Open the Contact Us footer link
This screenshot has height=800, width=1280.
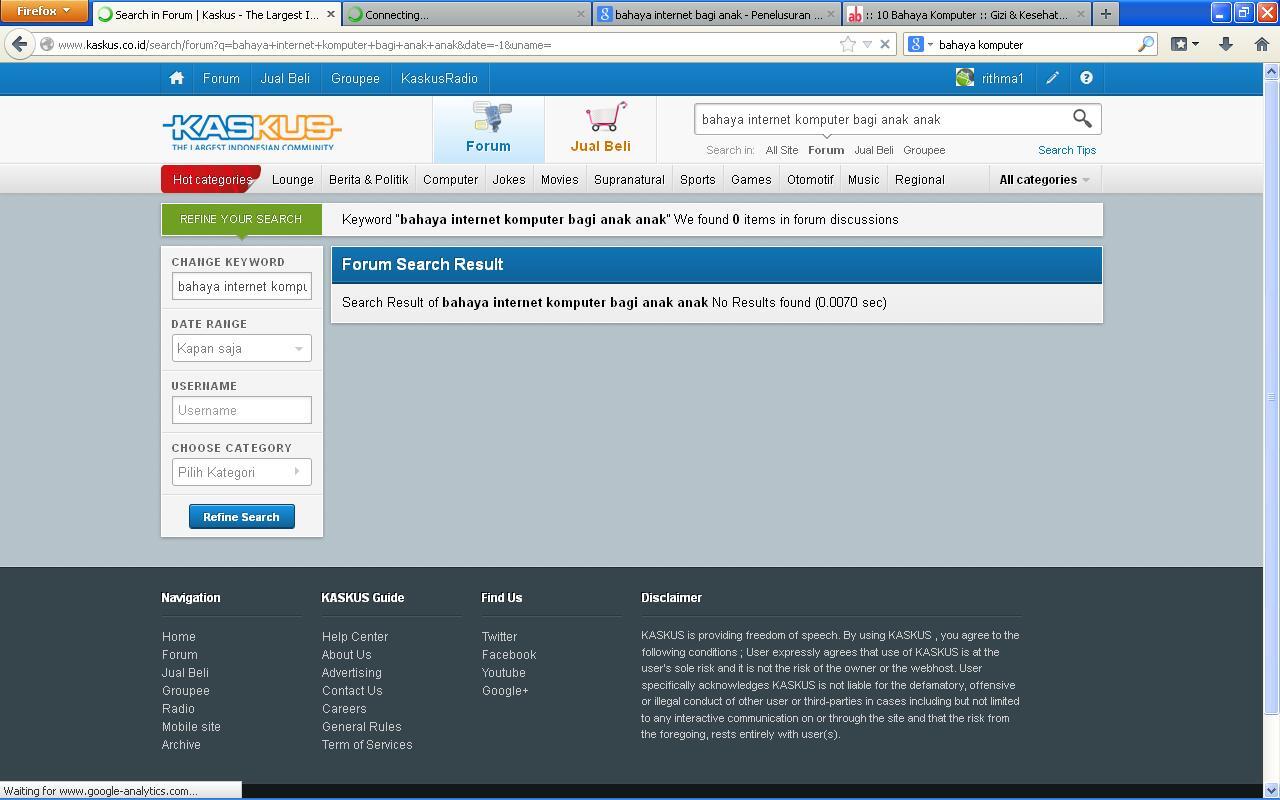point(352,691)
